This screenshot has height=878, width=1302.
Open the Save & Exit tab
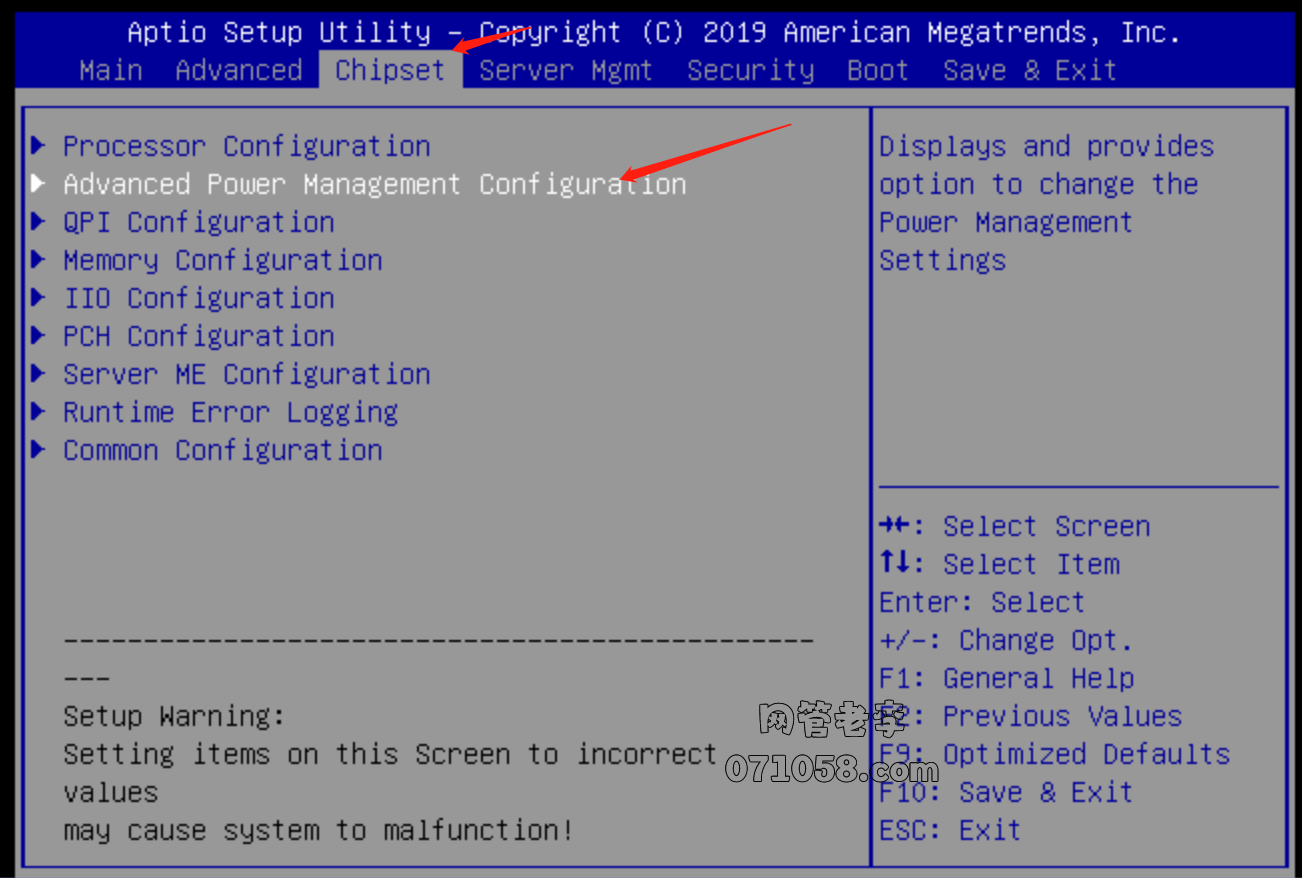tap(1029, 71)
